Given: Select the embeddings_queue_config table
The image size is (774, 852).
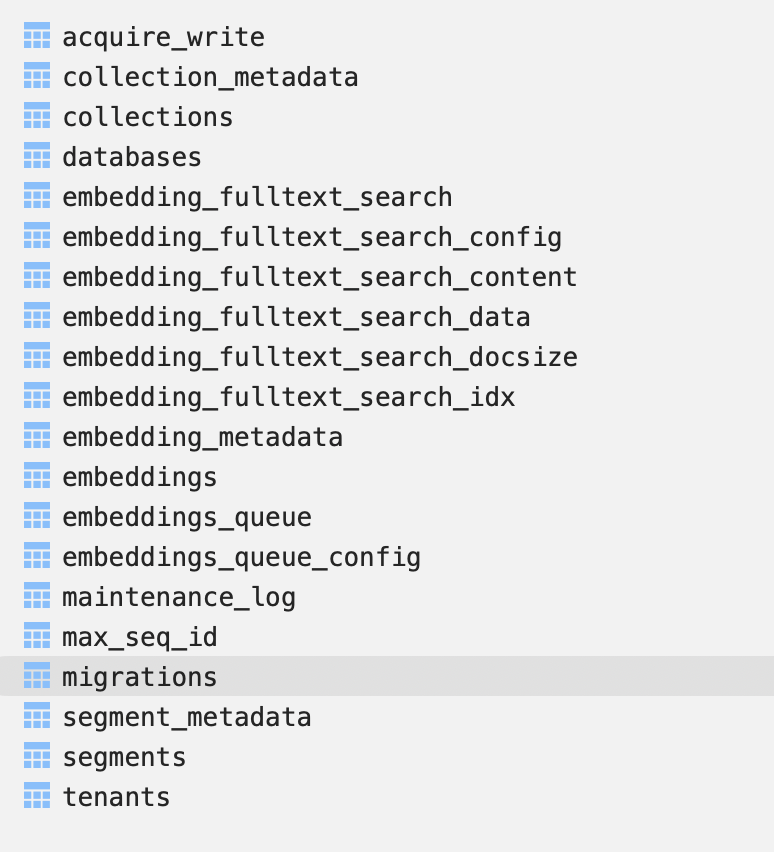Looking at the screenshot, I should tap(241, 557).
